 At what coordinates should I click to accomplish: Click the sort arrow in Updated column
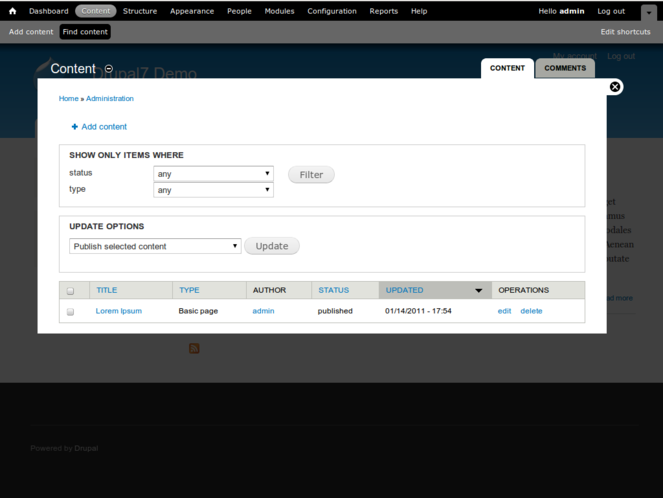point(478,291)
